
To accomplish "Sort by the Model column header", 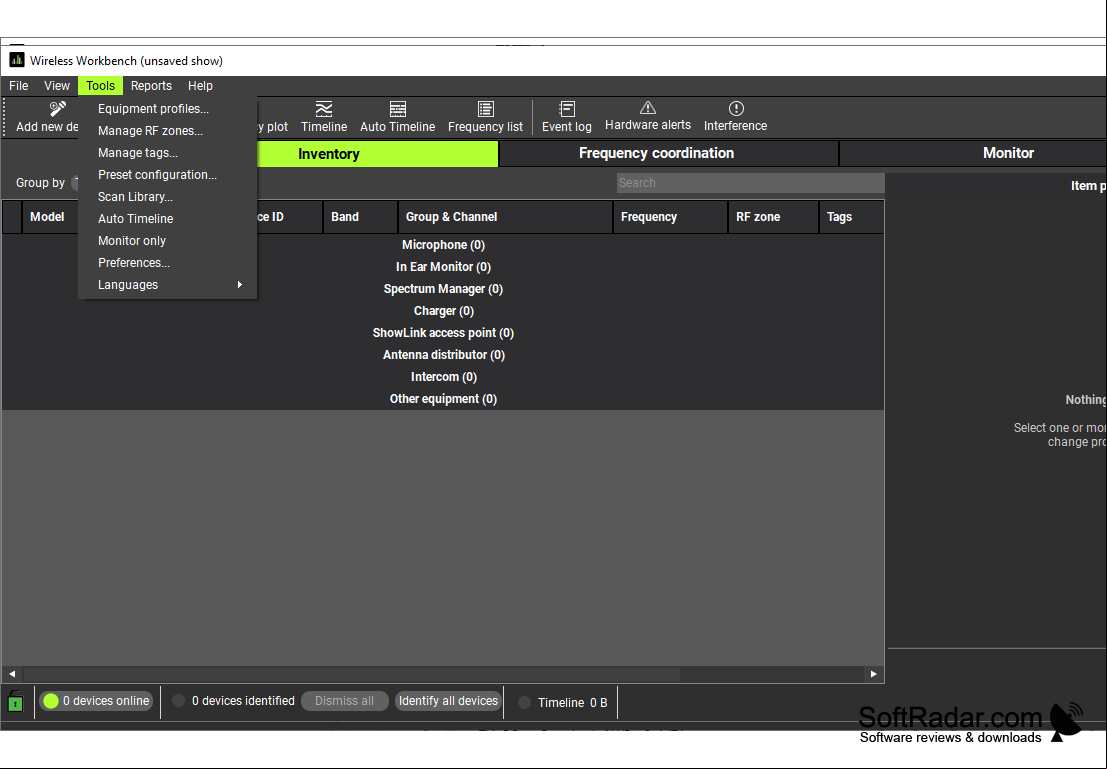I will point(47,217).
